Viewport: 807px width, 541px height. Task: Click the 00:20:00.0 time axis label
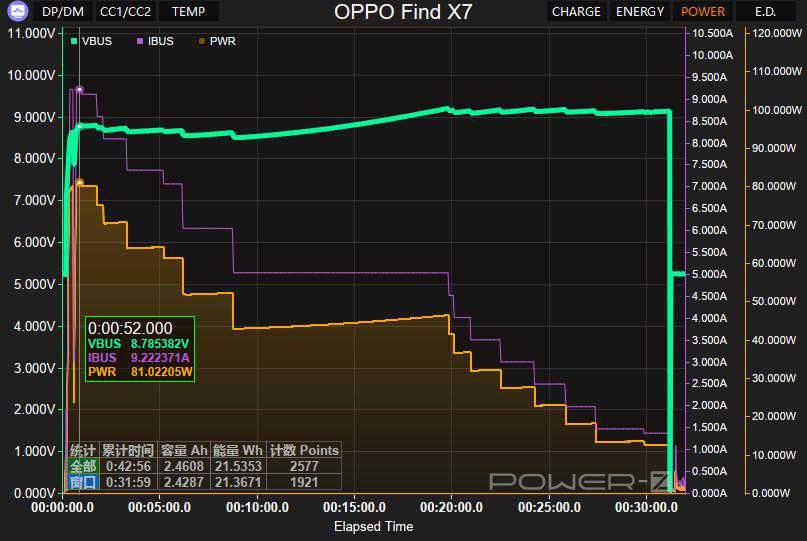[451, 507]
